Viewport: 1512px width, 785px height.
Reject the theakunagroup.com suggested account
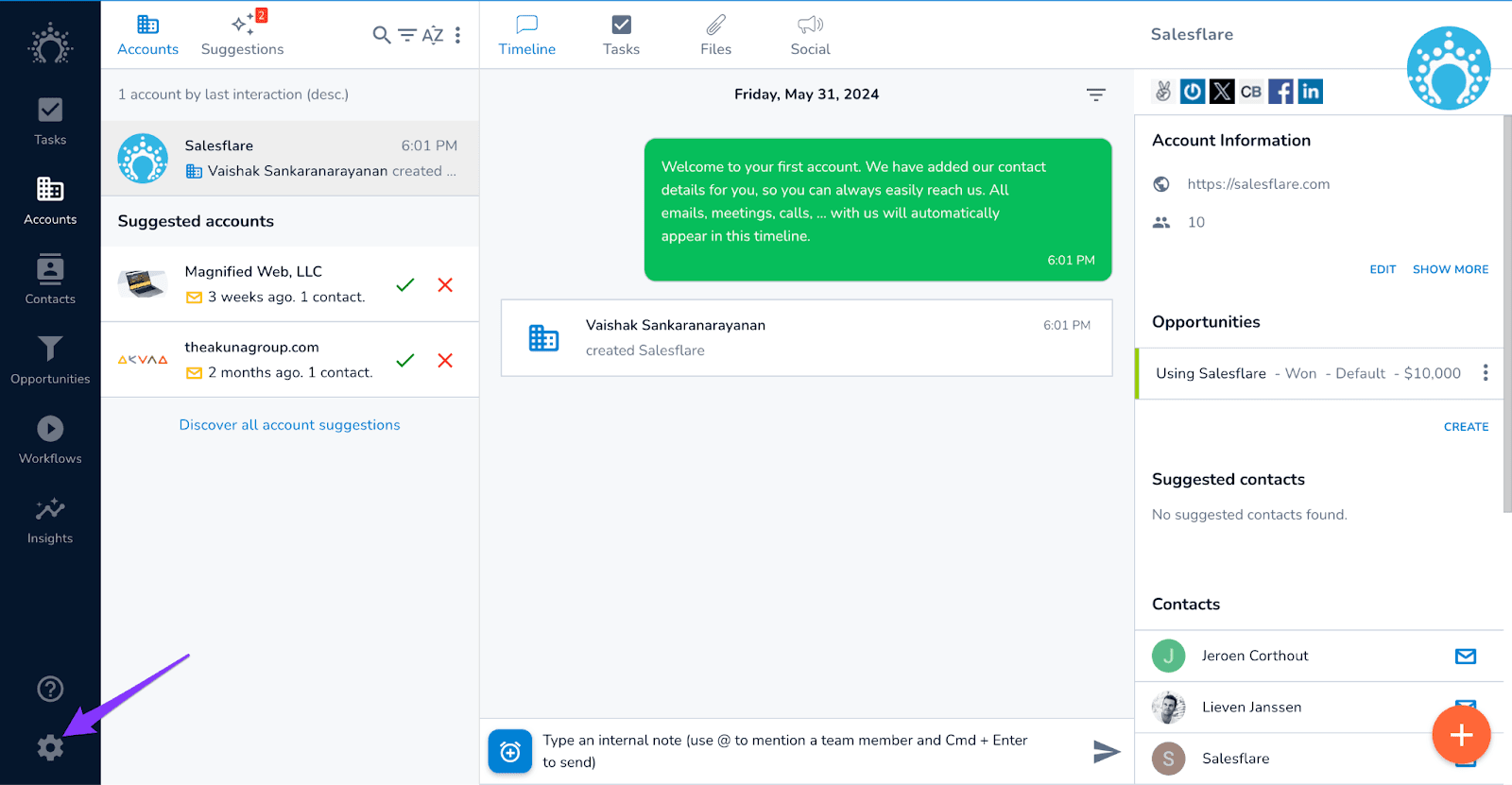(445, 360)
